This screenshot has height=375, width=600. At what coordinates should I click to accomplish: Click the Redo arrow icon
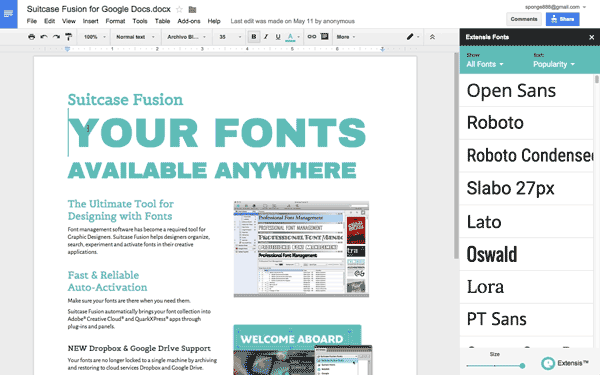[x=56, y=37]
